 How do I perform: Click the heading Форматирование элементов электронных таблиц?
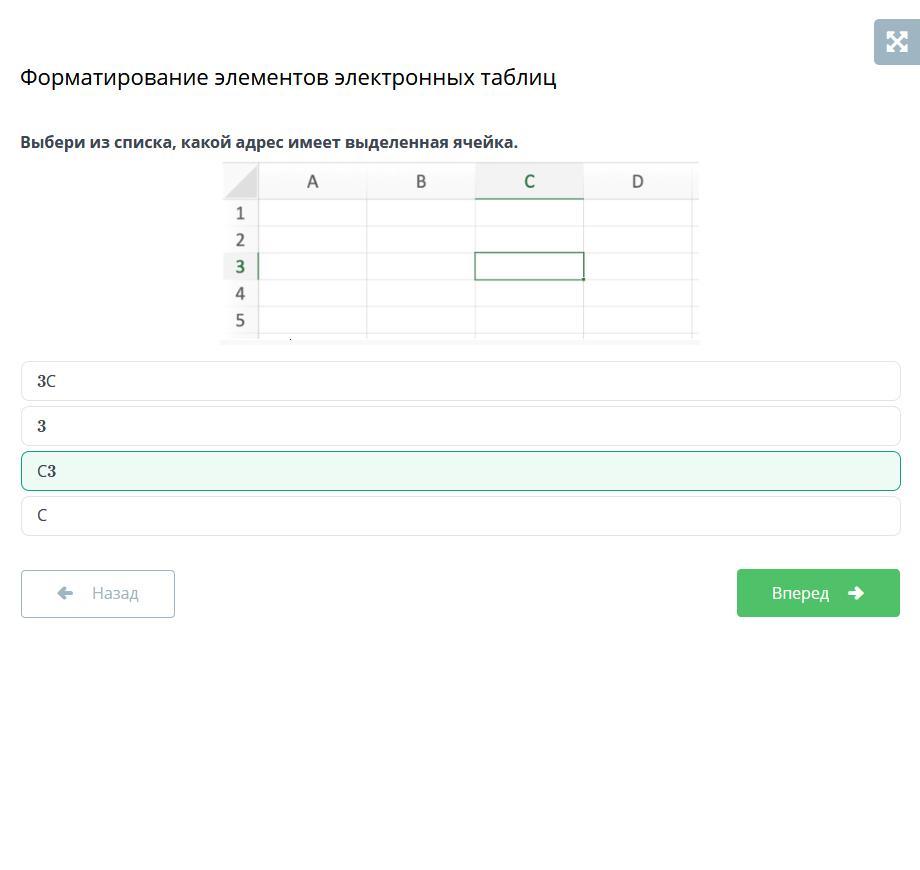[x=288, y=77]
